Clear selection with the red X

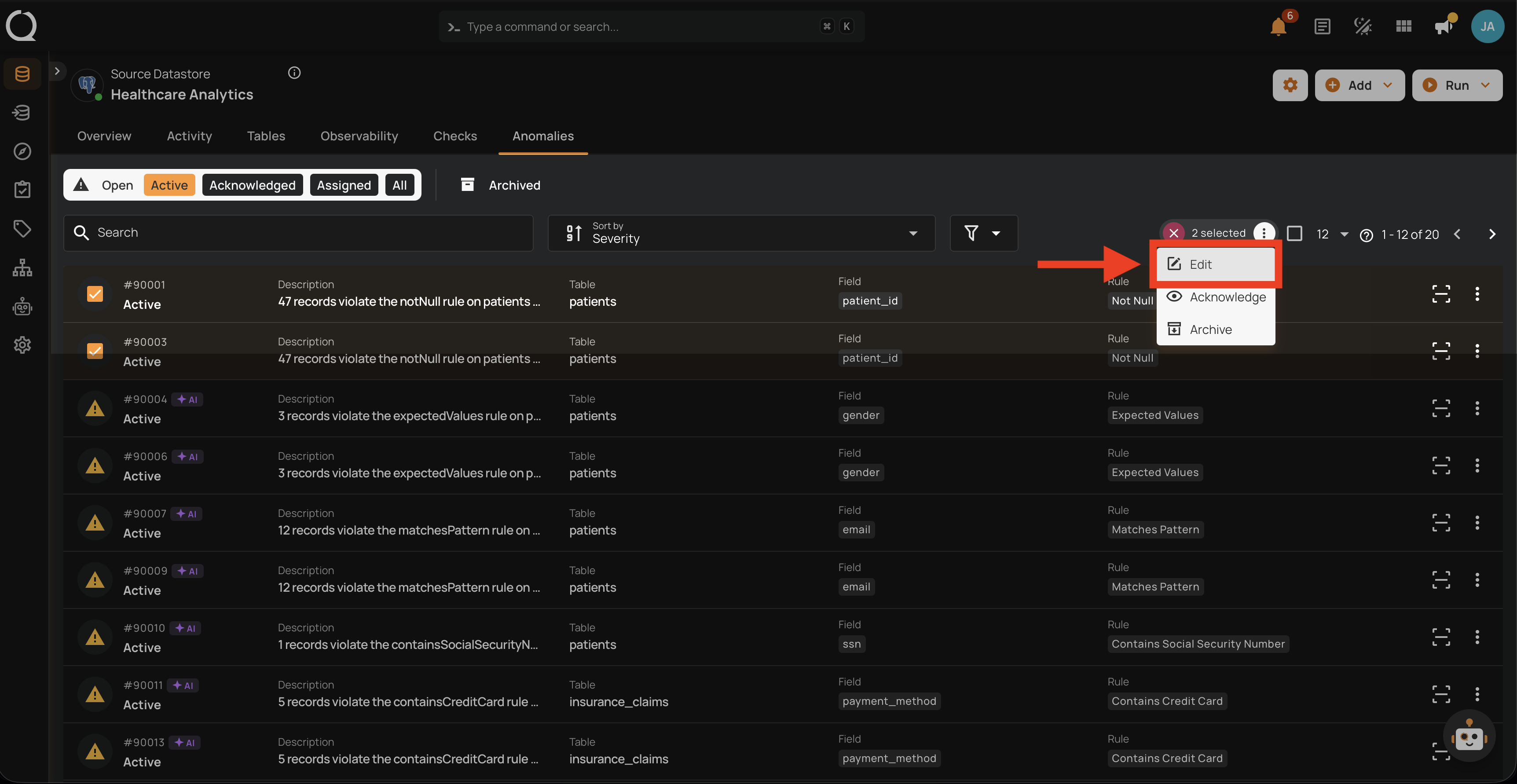coord(1173,233)
